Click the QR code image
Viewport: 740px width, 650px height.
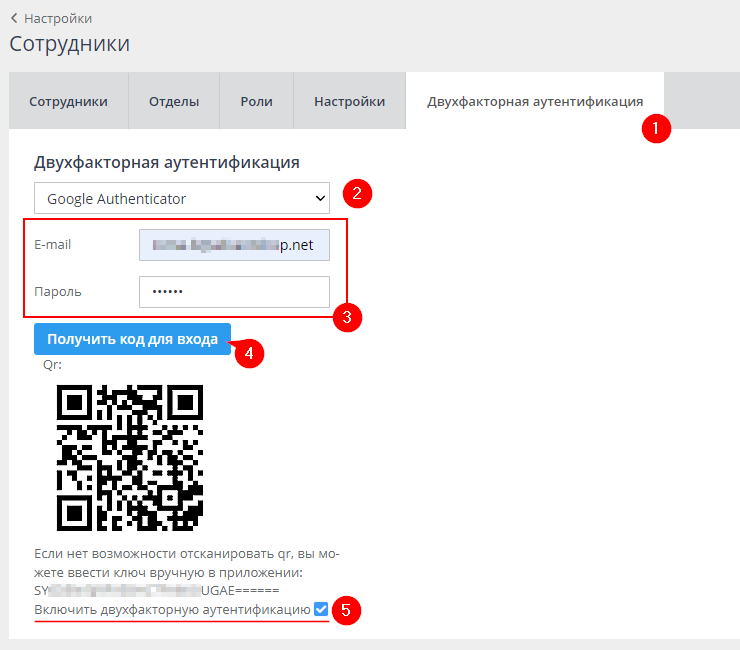click(x=130, y=457)
